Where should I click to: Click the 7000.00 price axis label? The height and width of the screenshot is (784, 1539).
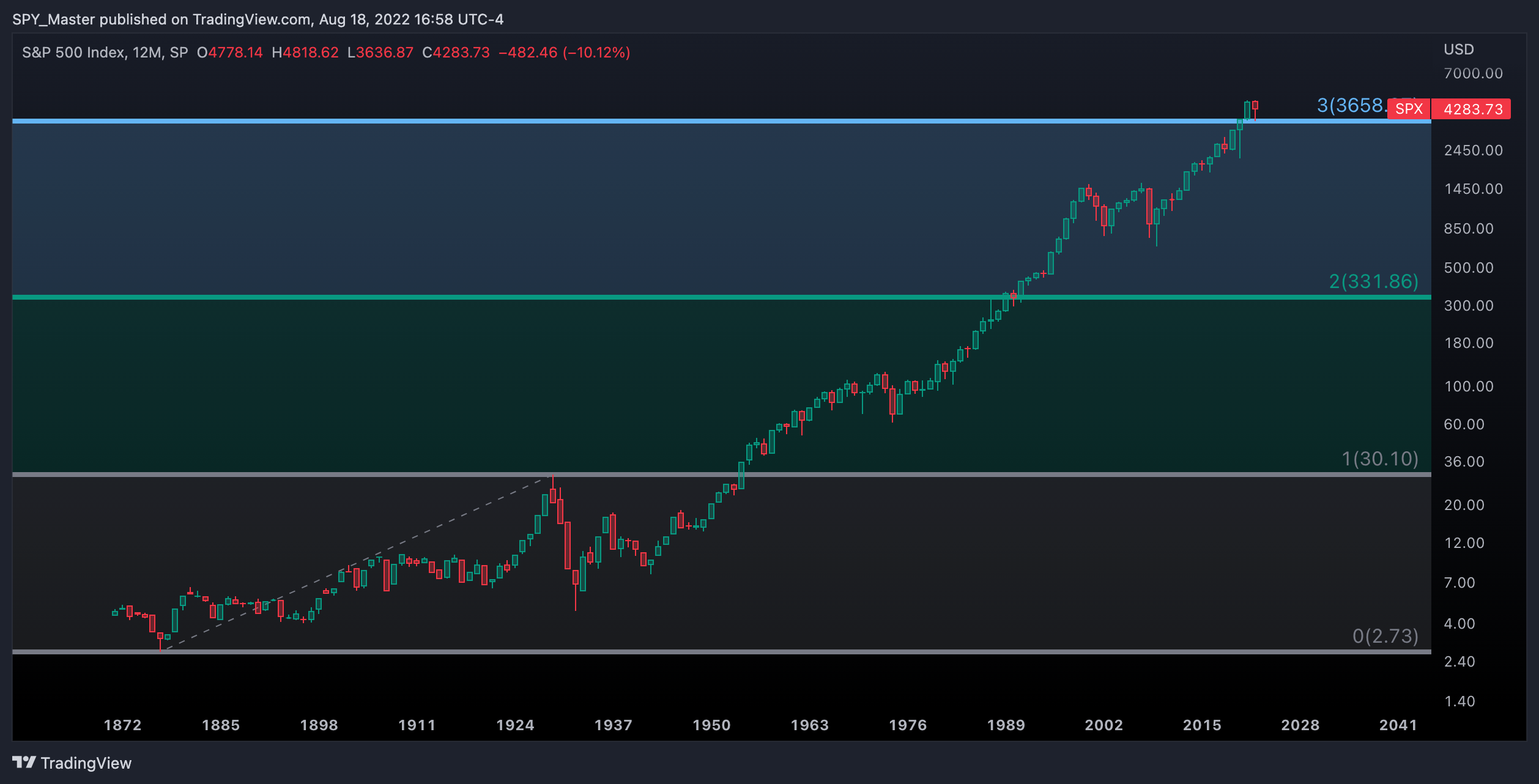click(x=1473, y=73)
